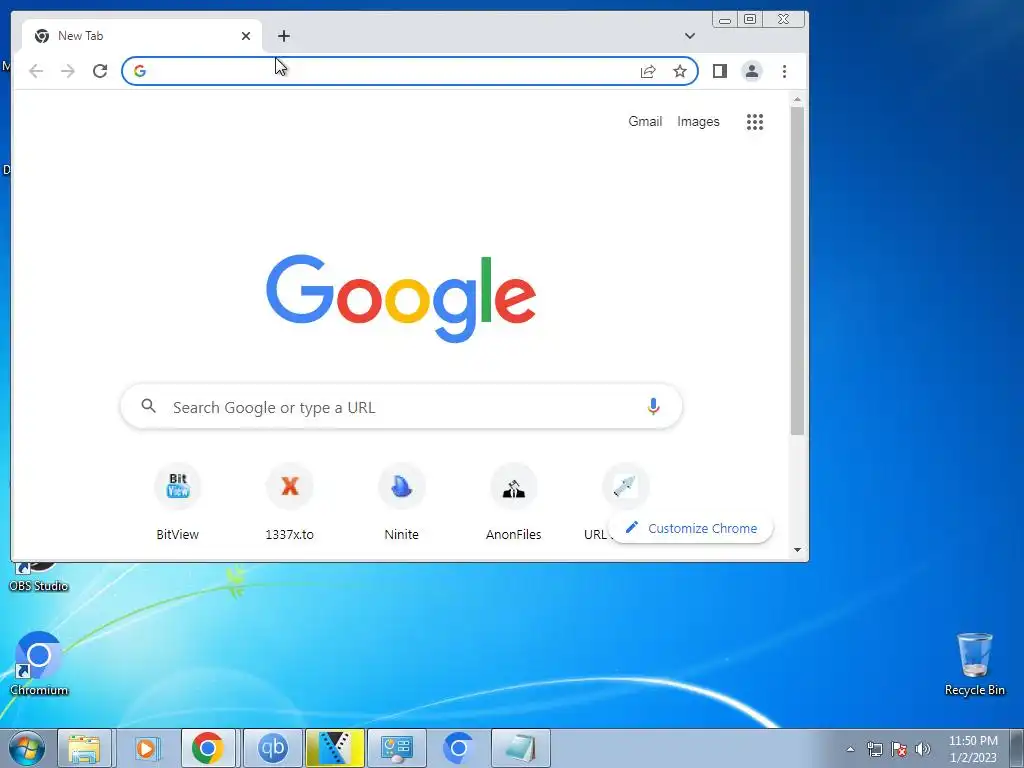Open the URL shortcut tile with arrow icon

tap(625, 487)
